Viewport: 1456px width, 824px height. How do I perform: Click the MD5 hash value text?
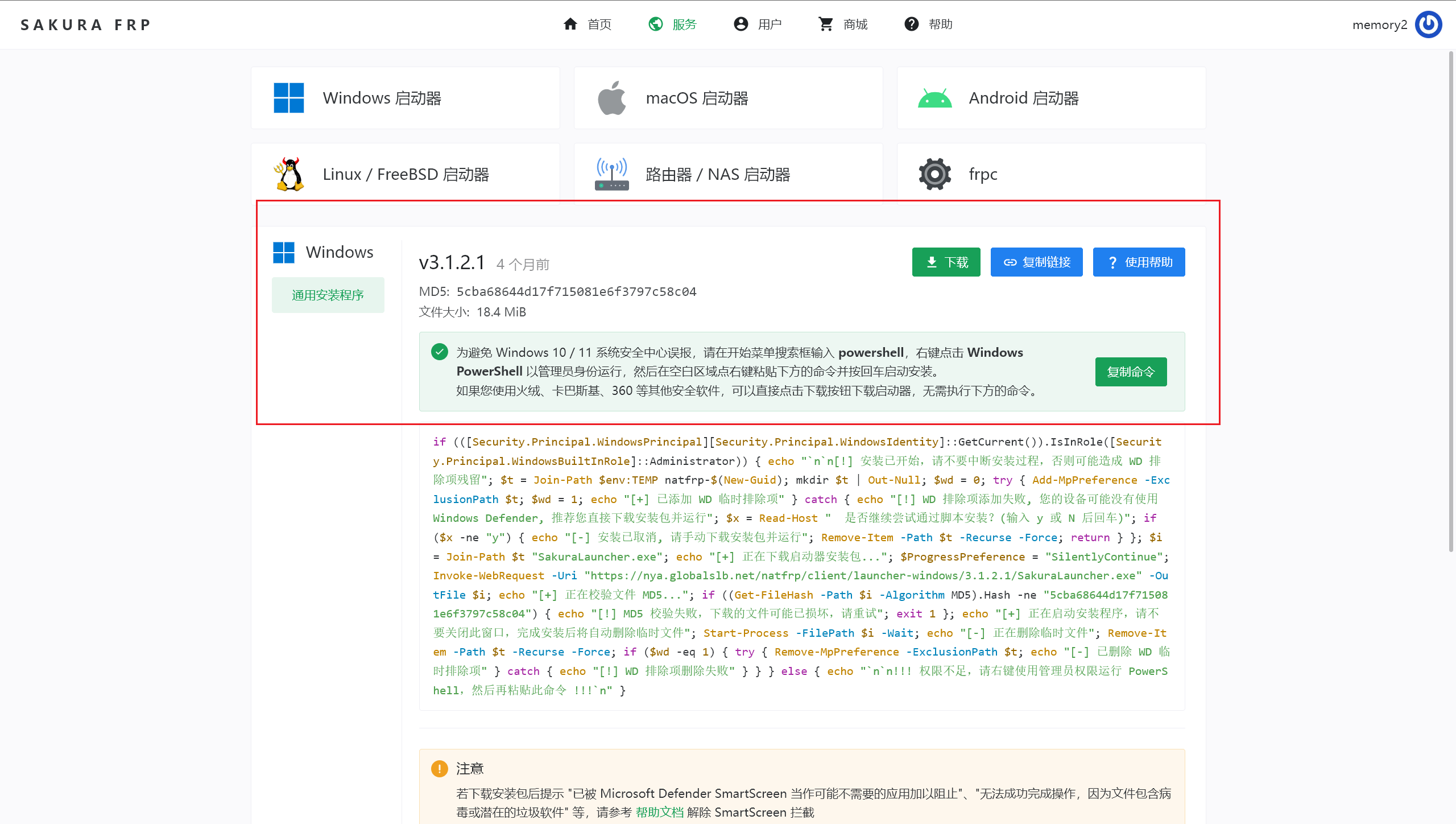(x=576, y=291)
